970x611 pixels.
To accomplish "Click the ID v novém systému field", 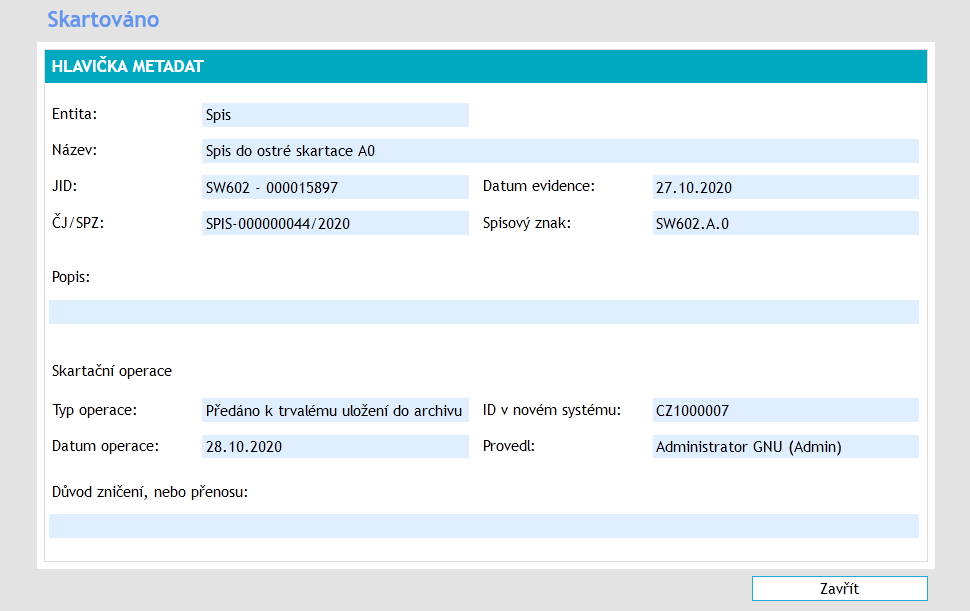I will [x=784, y=410].
